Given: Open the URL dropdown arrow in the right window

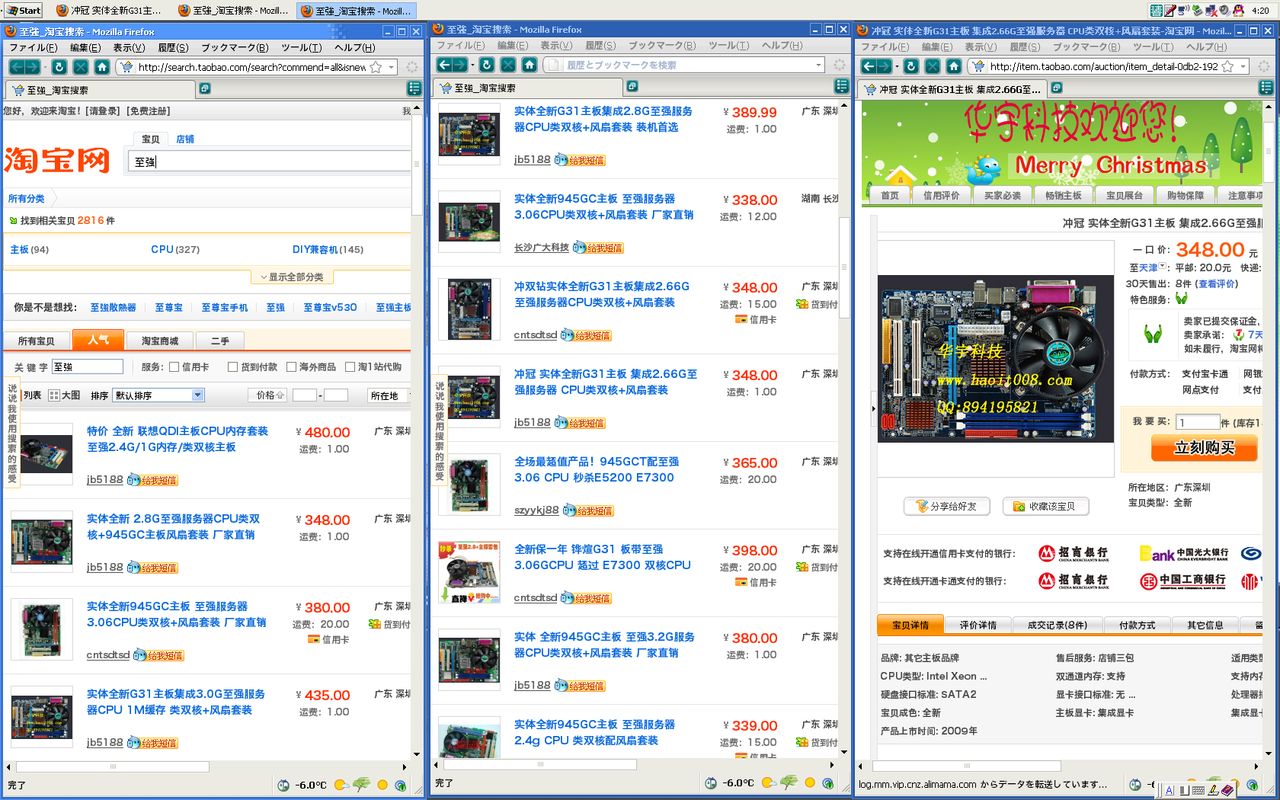Looking at the screenshot, I should click(1244, 66).
